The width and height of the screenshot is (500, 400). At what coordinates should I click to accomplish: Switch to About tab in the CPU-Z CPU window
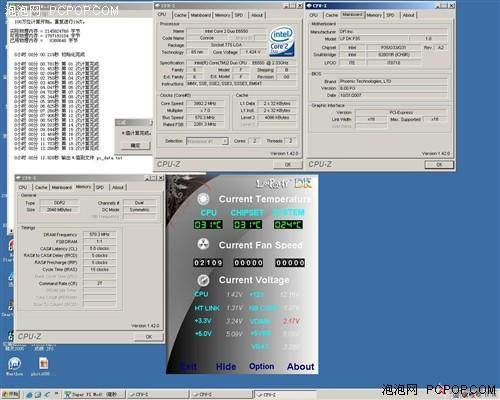pyautogui.click(x=257, y=15)
